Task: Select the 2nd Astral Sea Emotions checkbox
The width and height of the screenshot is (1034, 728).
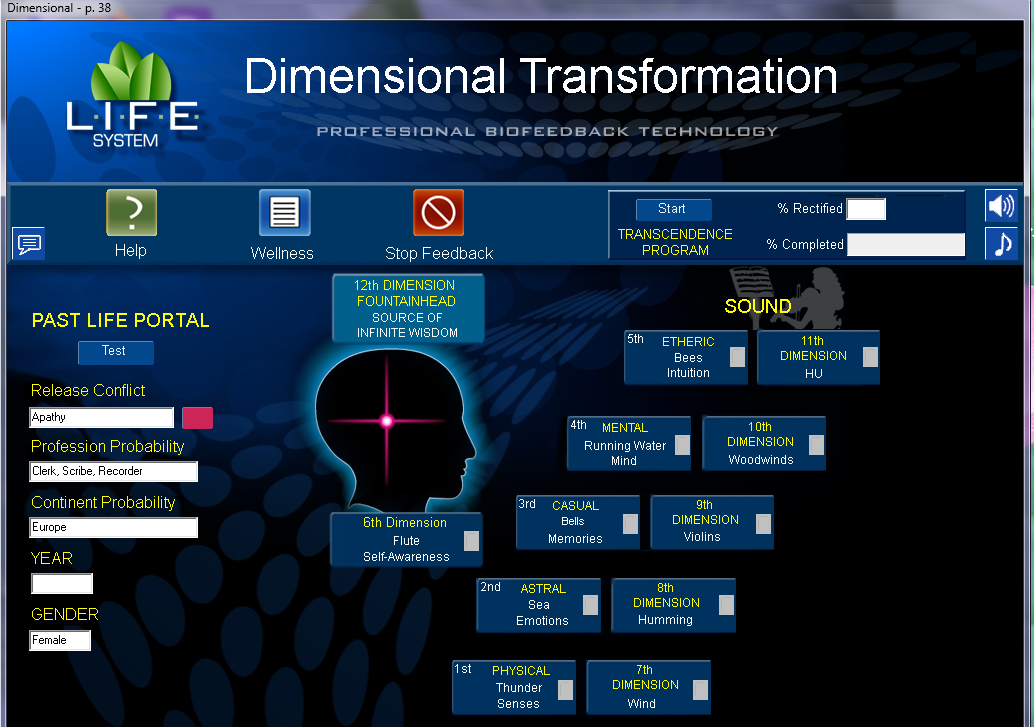Action: tap(591, 605)
